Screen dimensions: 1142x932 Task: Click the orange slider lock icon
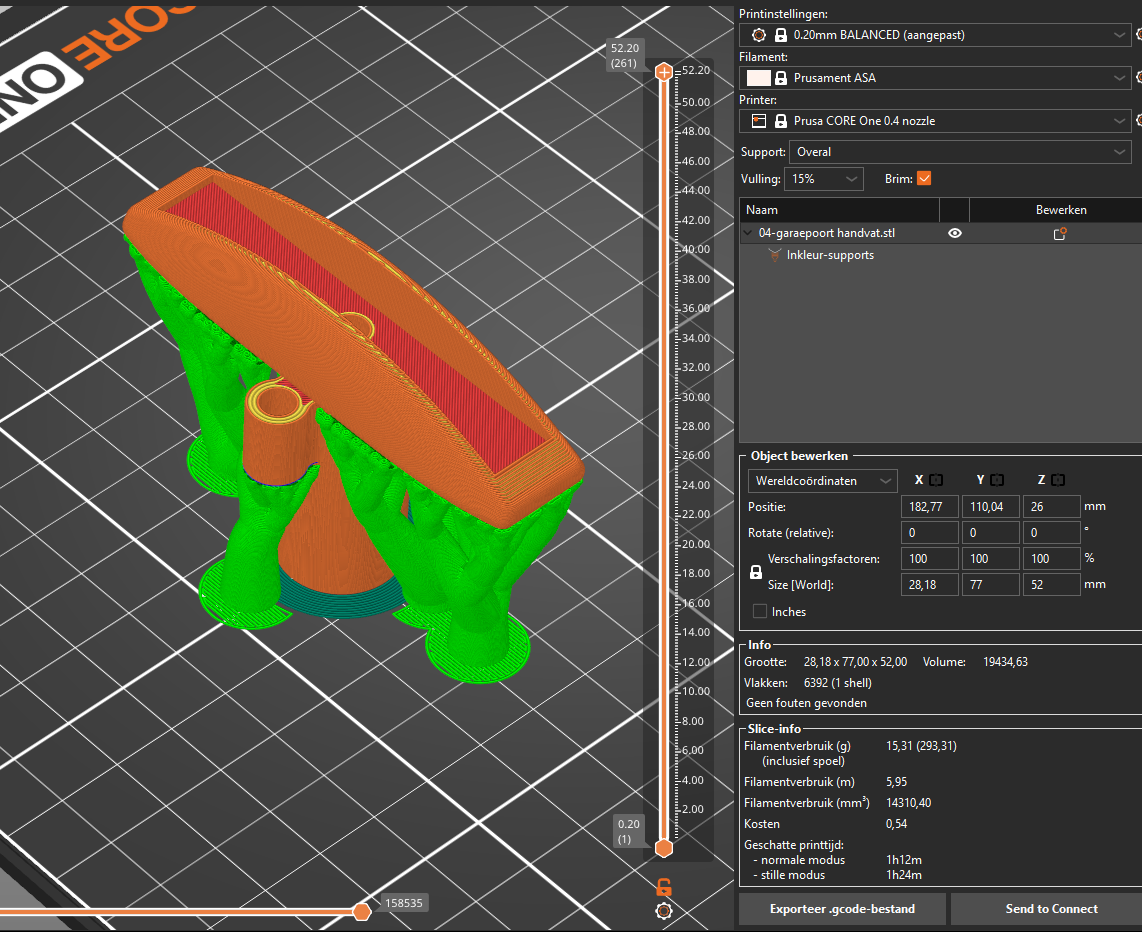click(x=663, y=887)
